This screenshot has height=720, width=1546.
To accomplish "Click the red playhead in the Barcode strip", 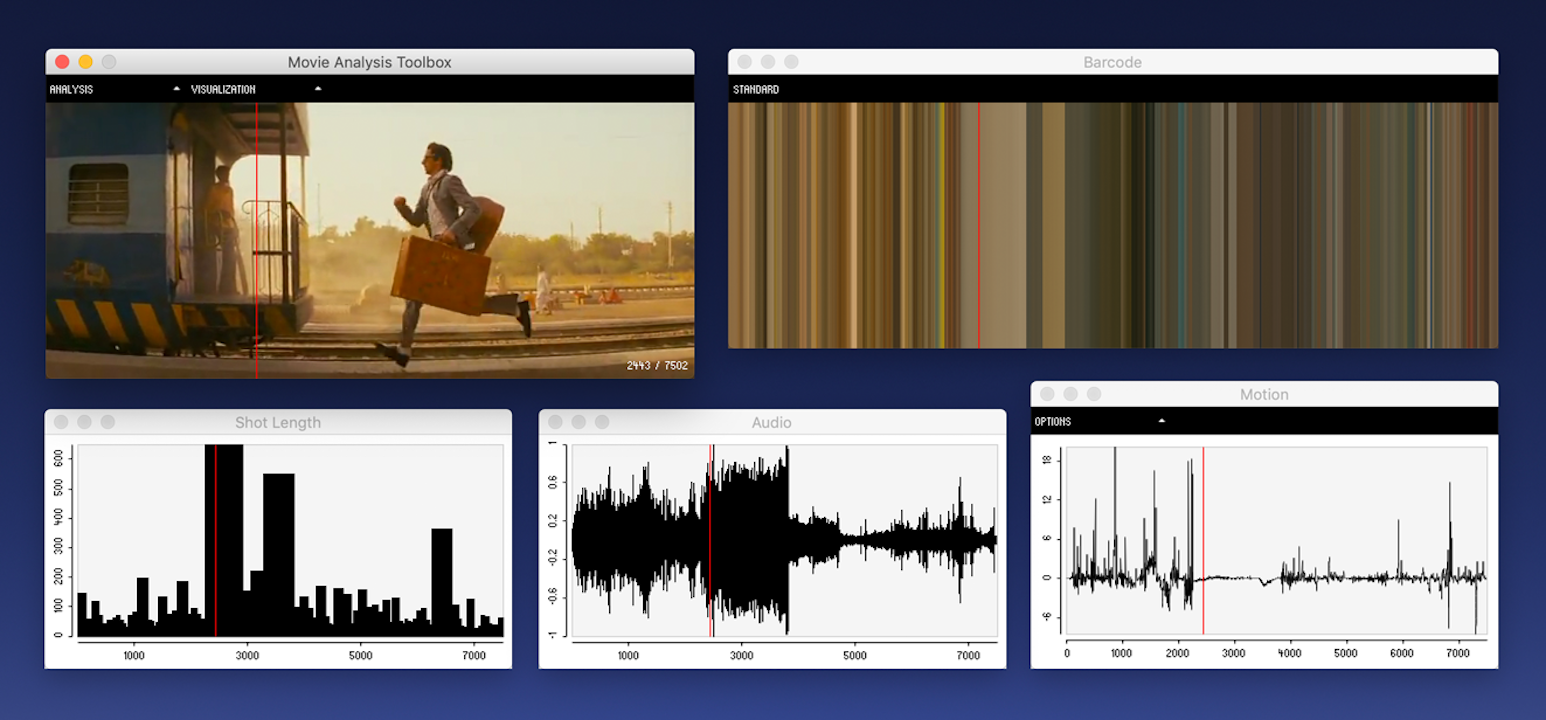I will click(x=978, y=225).
